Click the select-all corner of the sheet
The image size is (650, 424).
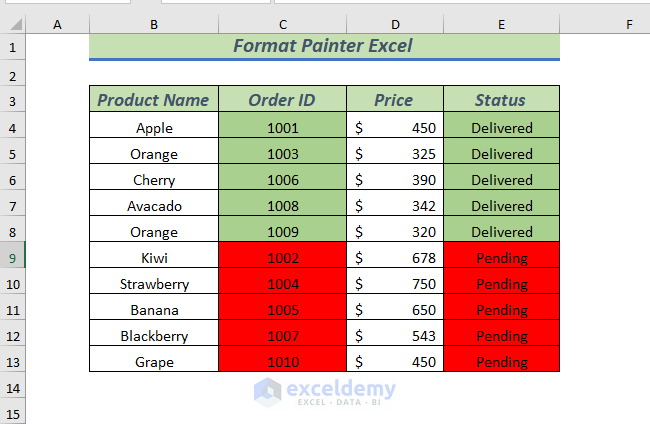(12, 23)
